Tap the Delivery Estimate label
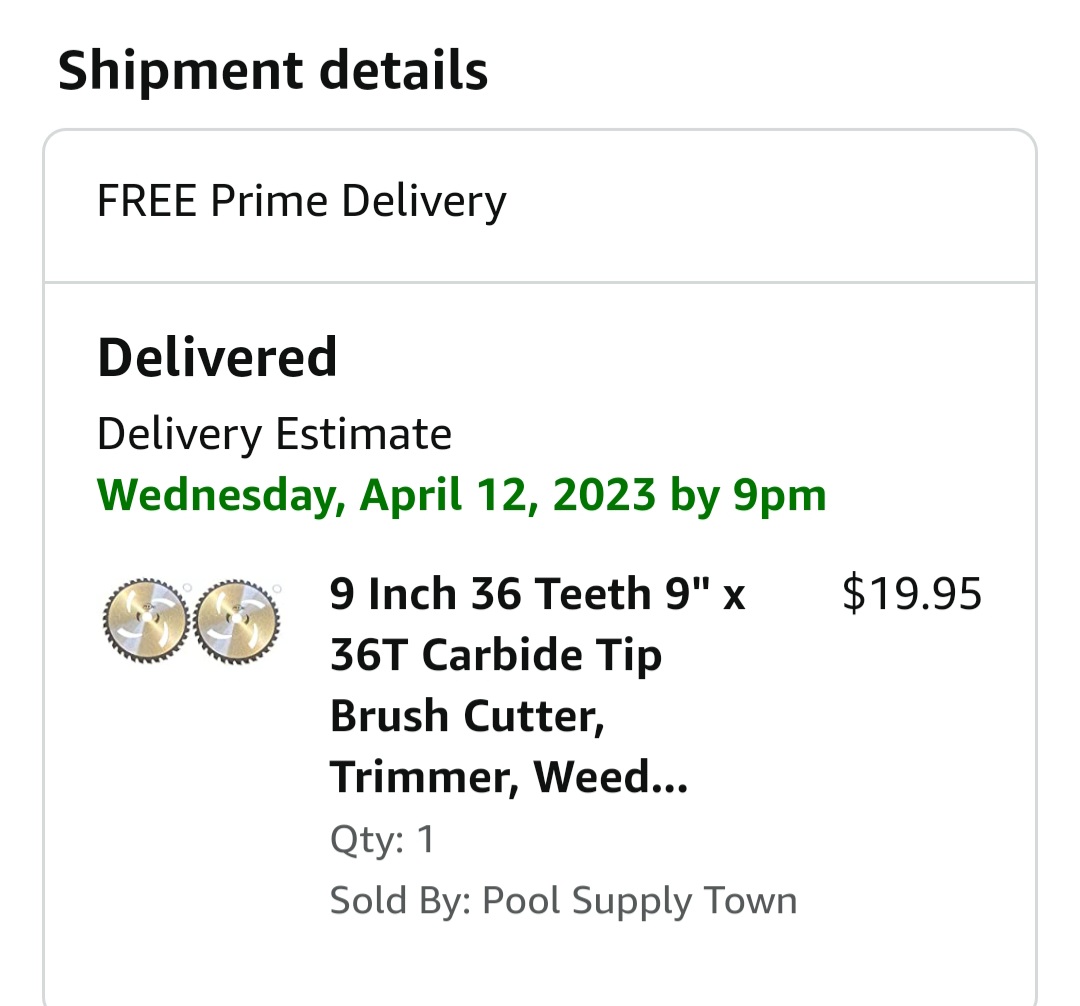Viewport: 1080px width, 1006px height. [274, 434]
